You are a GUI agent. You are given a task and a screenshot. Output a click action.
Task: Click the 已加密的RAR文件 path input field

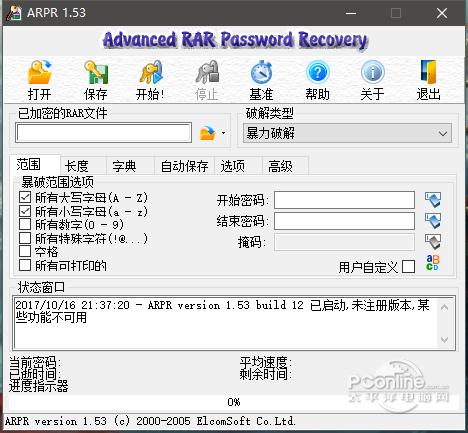[x=104, y=133]
